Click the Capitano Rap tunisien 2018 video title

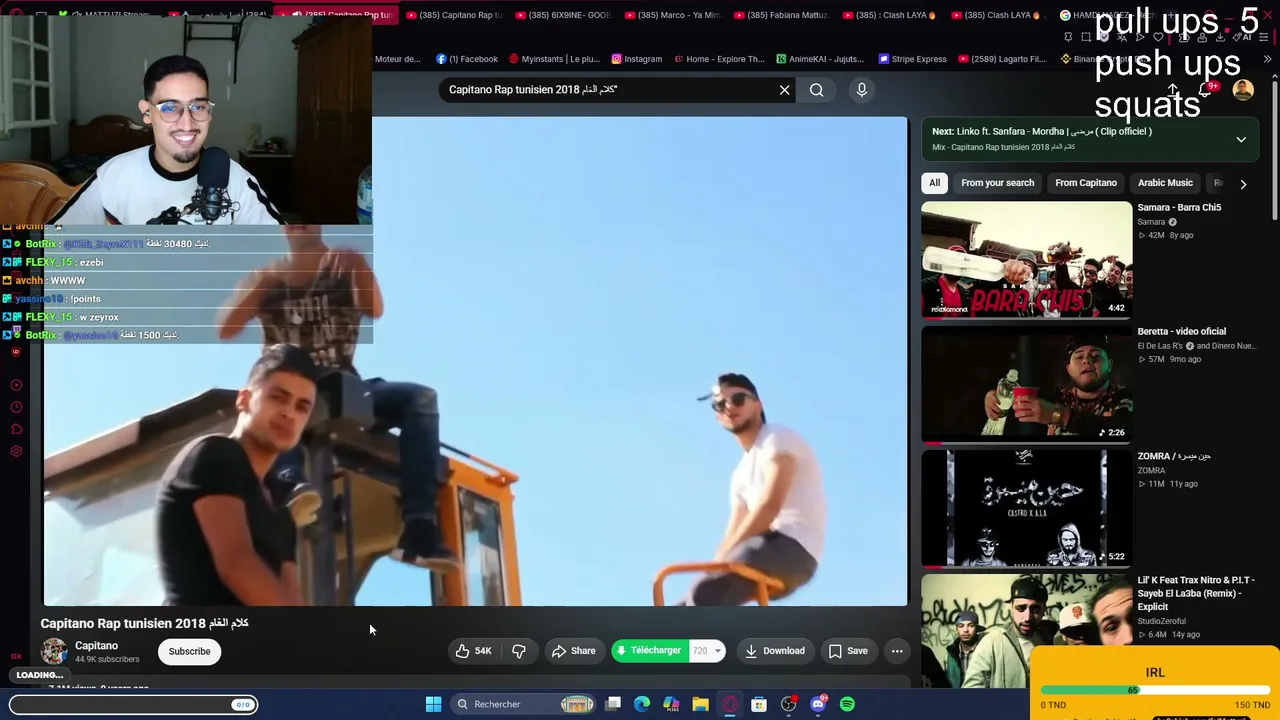pos(144,623)
